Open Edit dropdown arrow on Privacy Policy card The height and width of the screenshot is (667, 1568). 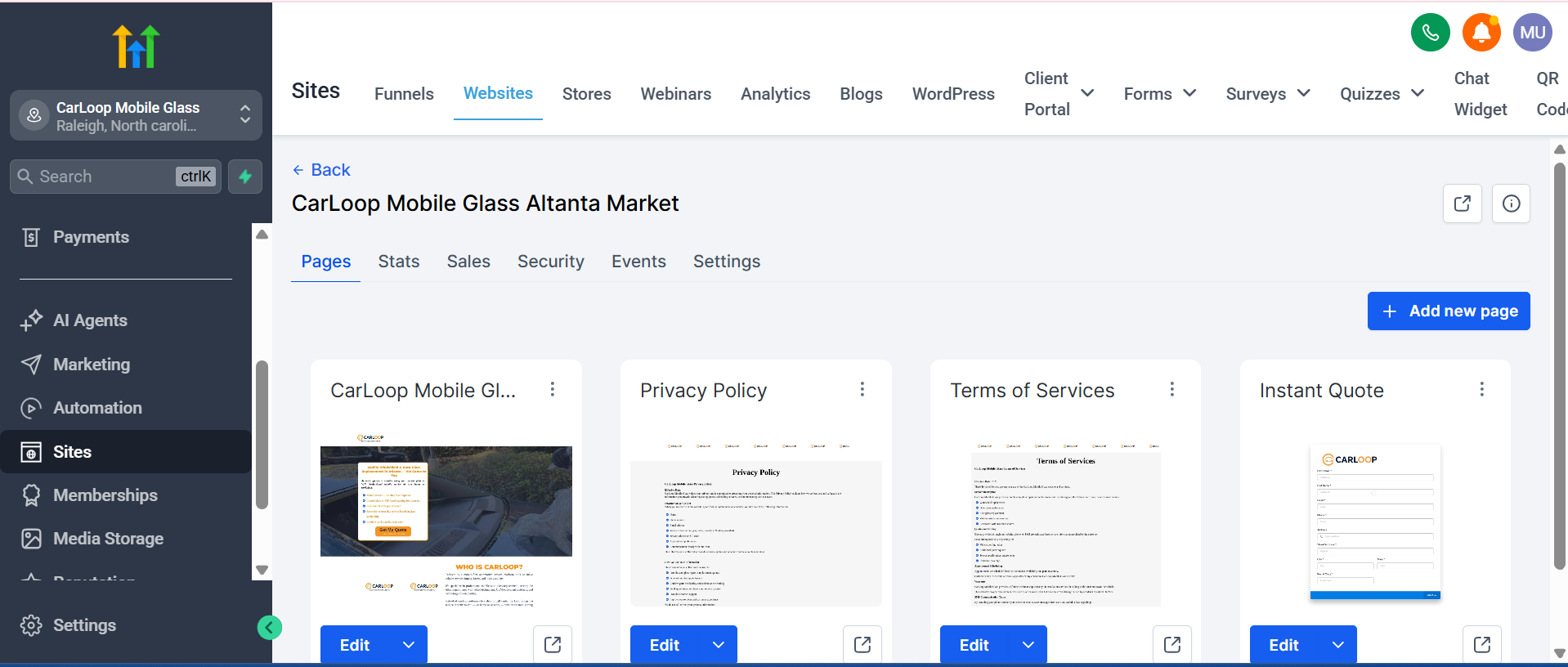719,645
